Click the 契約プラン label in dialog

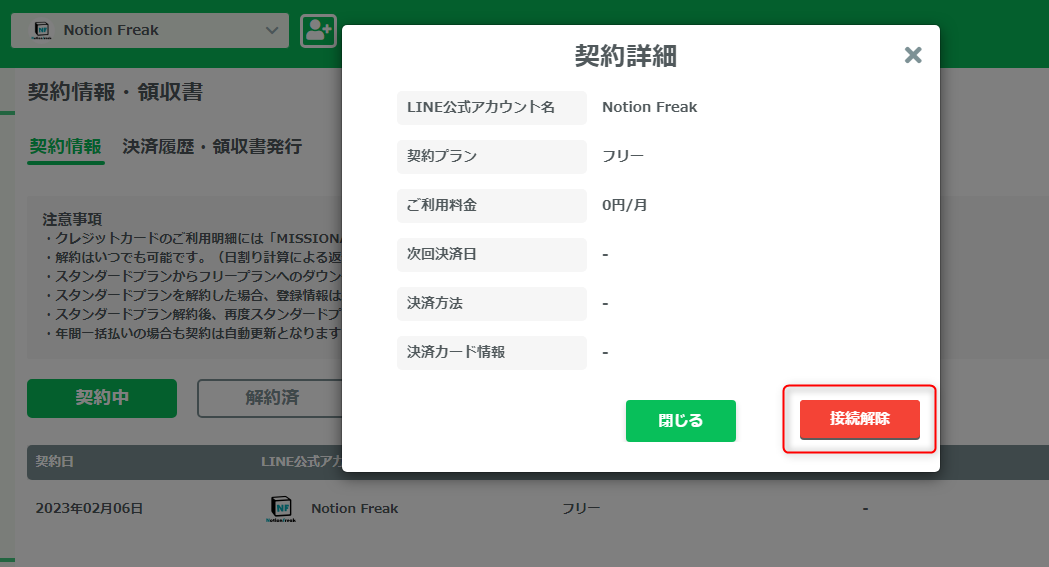[x=492, y=156]
